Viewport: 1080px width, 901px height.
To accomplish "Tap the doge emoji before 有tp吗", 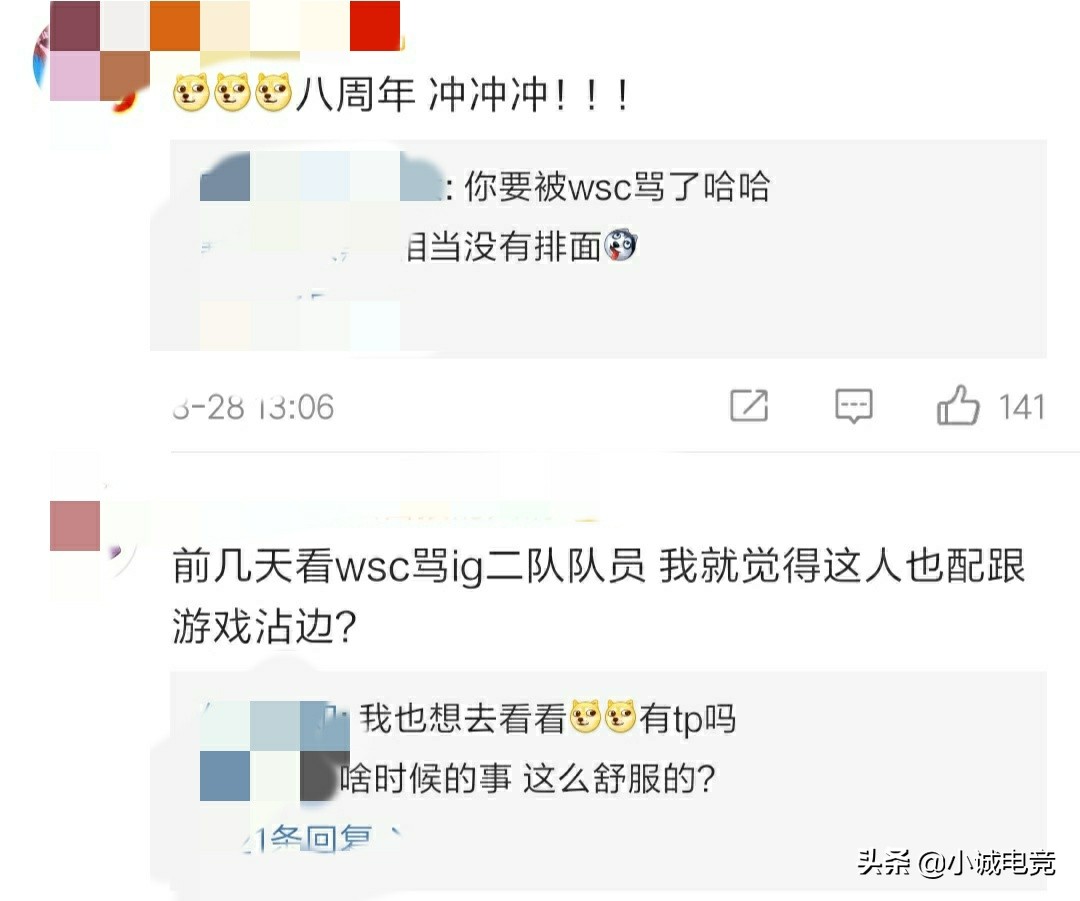I will tap(620, 716).
